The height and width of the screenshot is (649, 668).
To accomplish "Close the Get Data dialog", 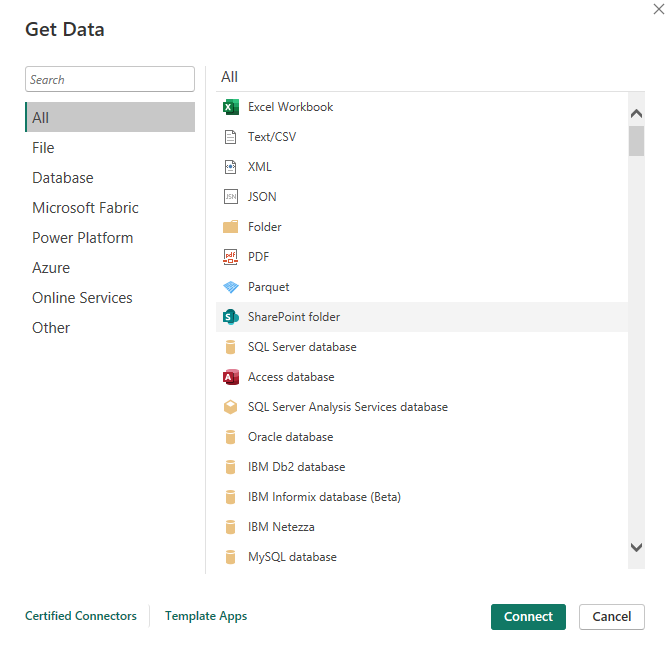I will (x=659, y=9).
